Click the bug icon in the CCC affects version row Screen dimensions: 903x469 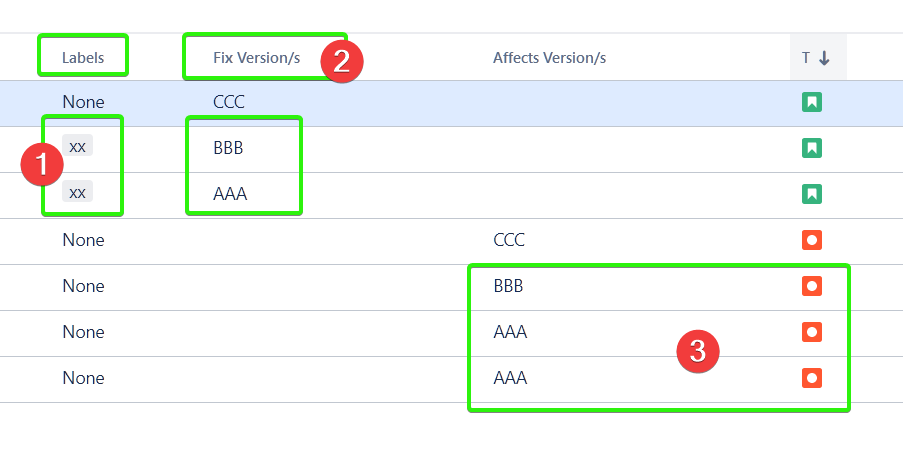[x=811, y=240]
